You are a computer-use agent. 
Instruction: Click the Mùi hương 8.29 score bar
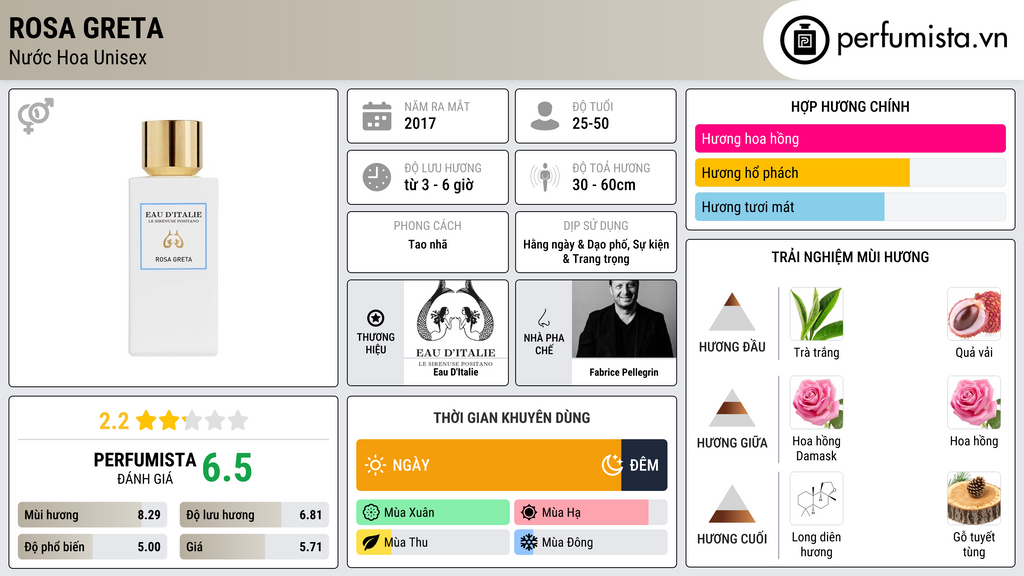pos(93,515)
